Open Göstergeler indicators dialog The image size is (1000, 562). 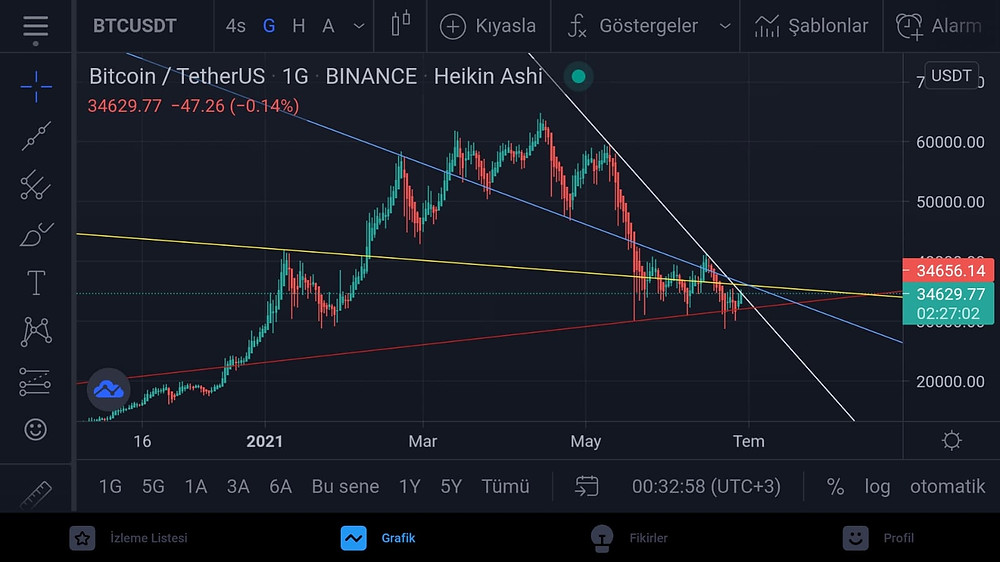coord(633,26)
